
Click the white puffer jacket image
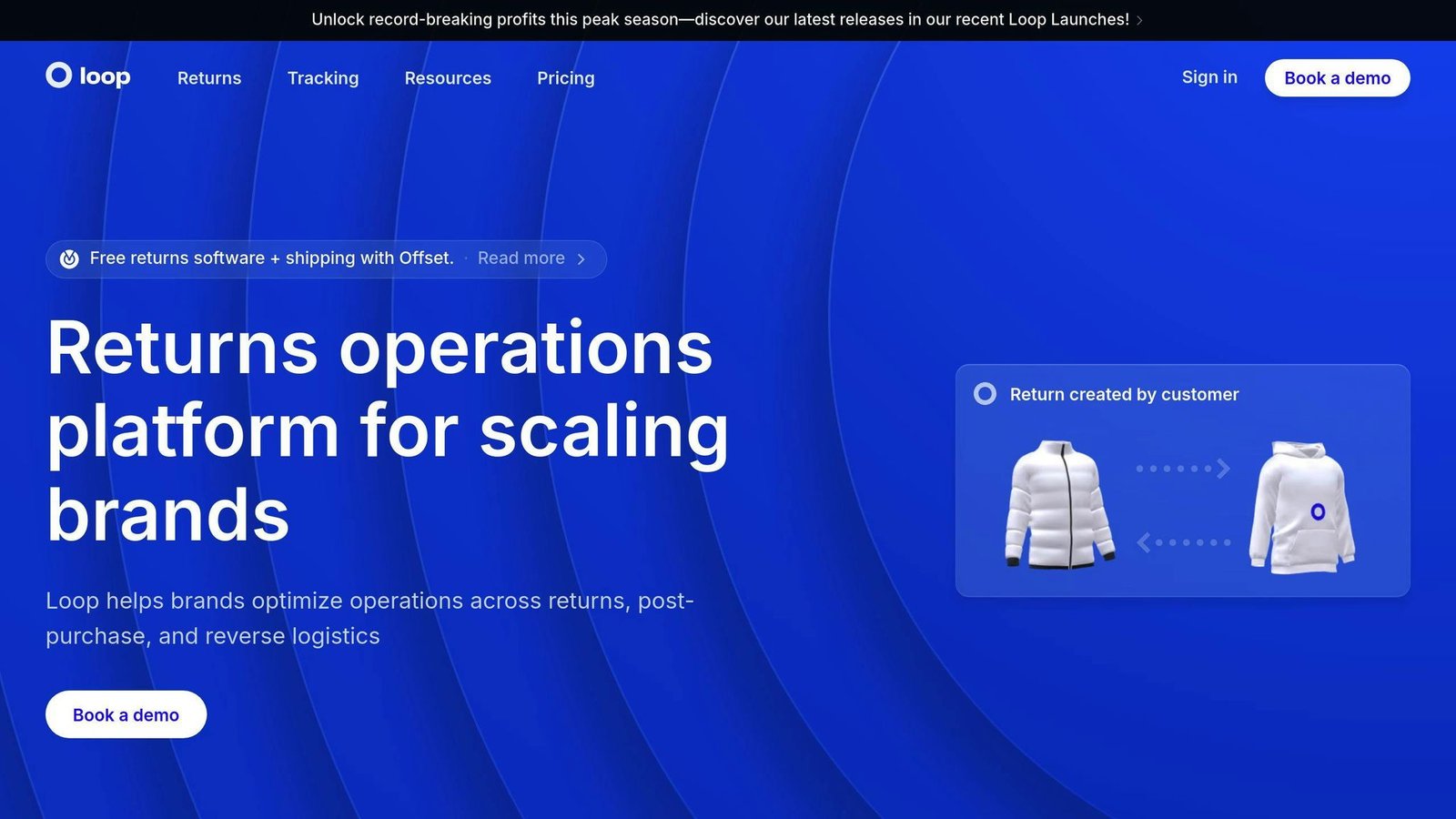pyautogui.click(x=1059, y=505)
